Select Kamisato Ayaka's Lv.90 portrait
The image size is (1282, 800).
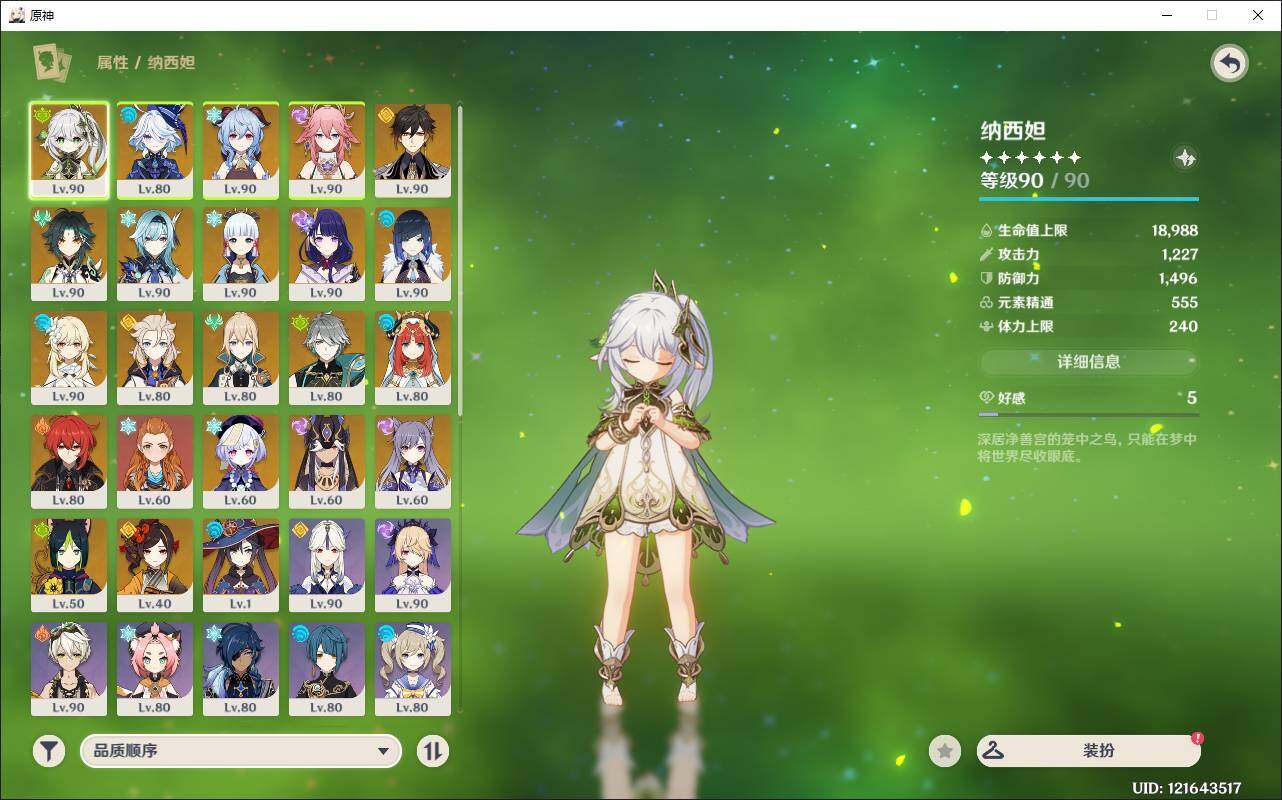point(241,254)
